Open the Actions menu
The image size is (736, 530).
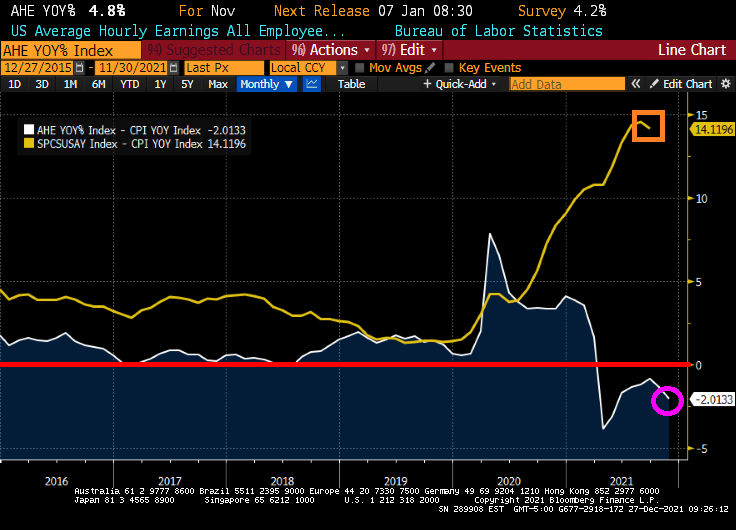pyautogui.click(x=332, y=49)
